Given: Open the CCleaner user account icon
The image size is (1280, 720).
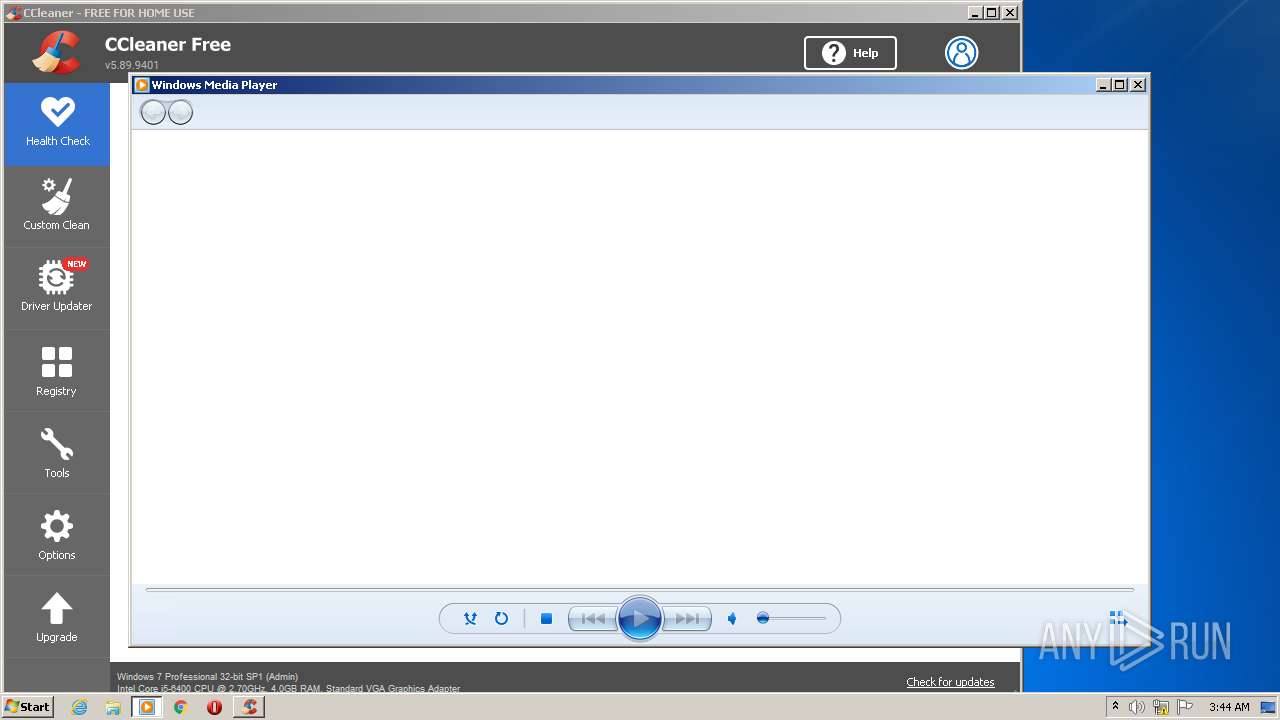Looking at the screenshot, I should coord(961,53).
